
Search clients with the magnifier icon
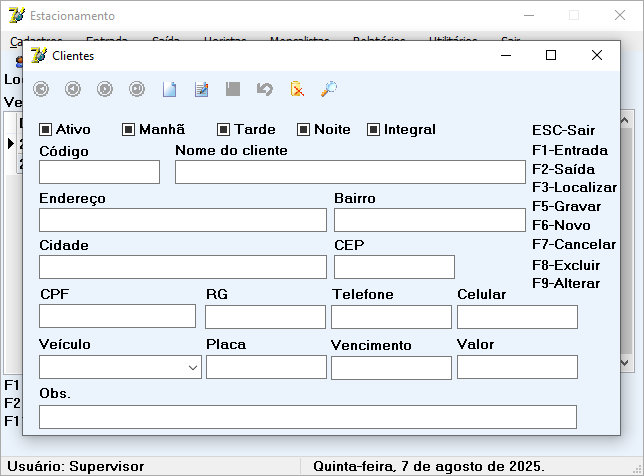click(x=329, y=89)
